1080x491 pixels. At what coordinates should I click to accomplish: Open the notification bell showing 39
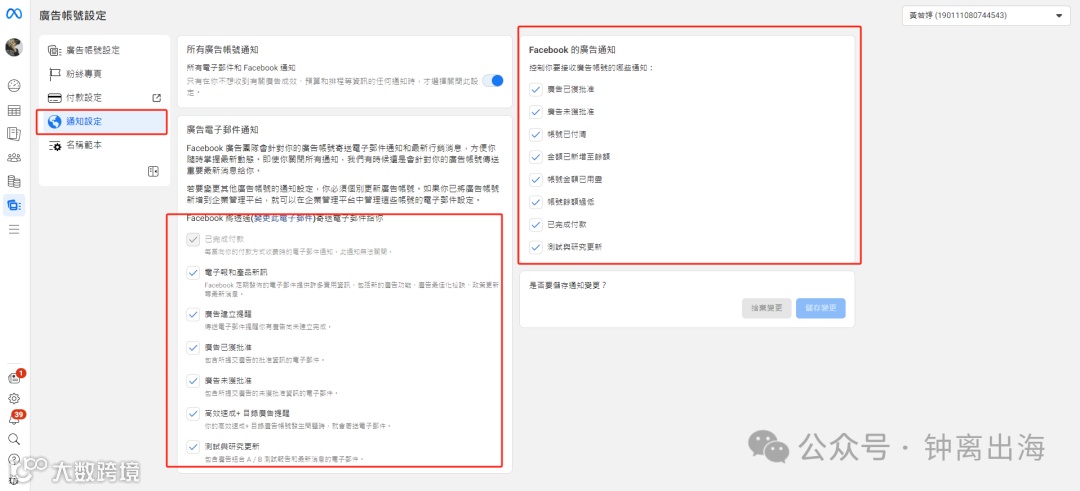[14, 418]
